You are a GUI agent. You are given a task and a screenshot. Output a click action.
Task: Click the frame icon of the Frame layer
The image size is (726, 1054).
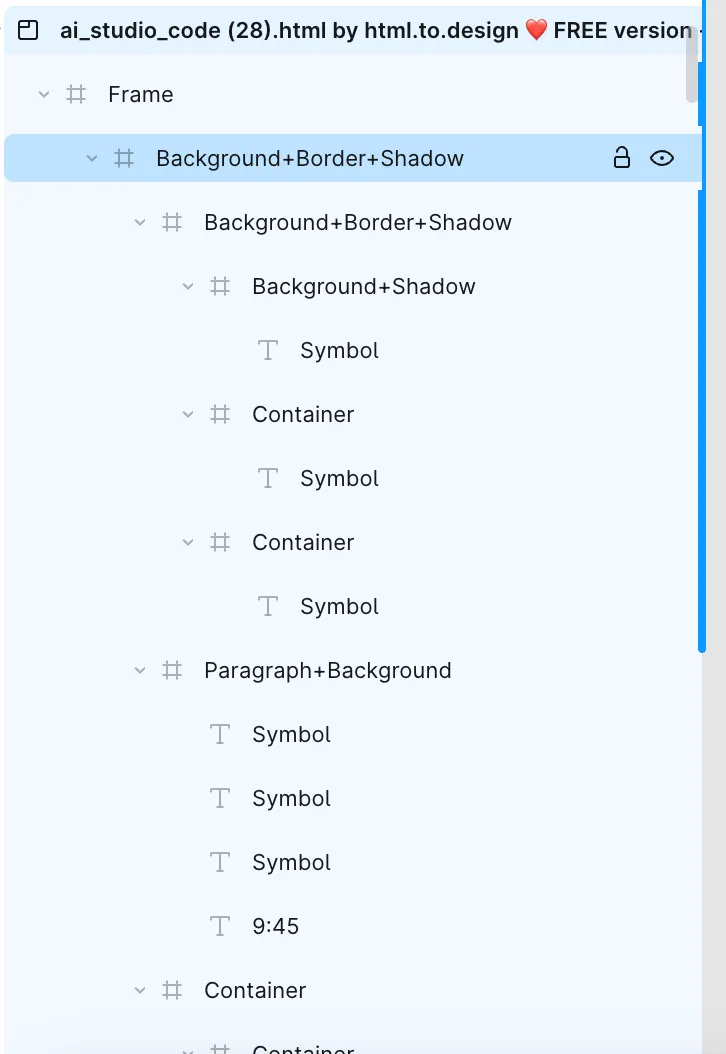76,94
